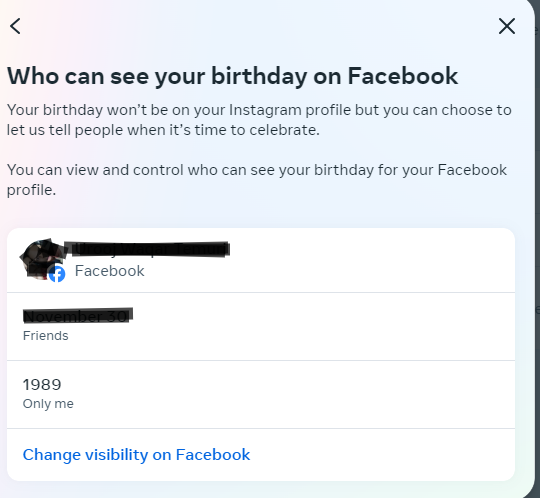
Task: Click the 'Who can see your birthday' heading
Action: (232, 76)
